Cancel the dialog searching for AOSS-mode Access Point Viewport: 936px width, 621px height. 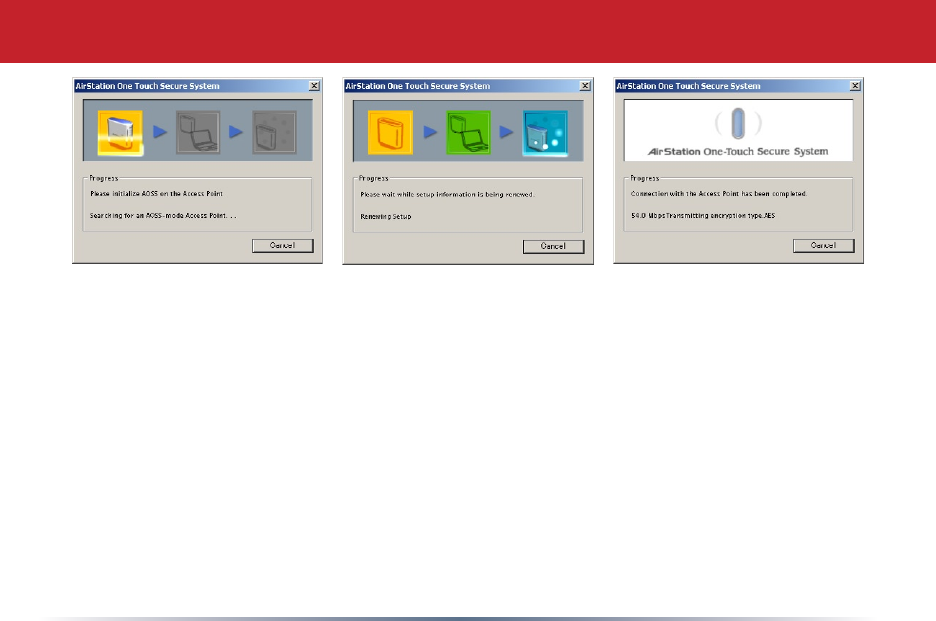283,245
